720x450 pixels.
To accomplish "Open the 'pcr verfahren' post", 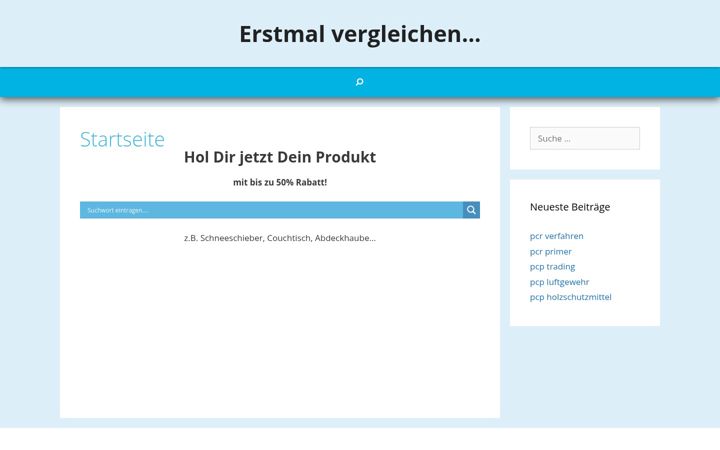I will [557, 236].
